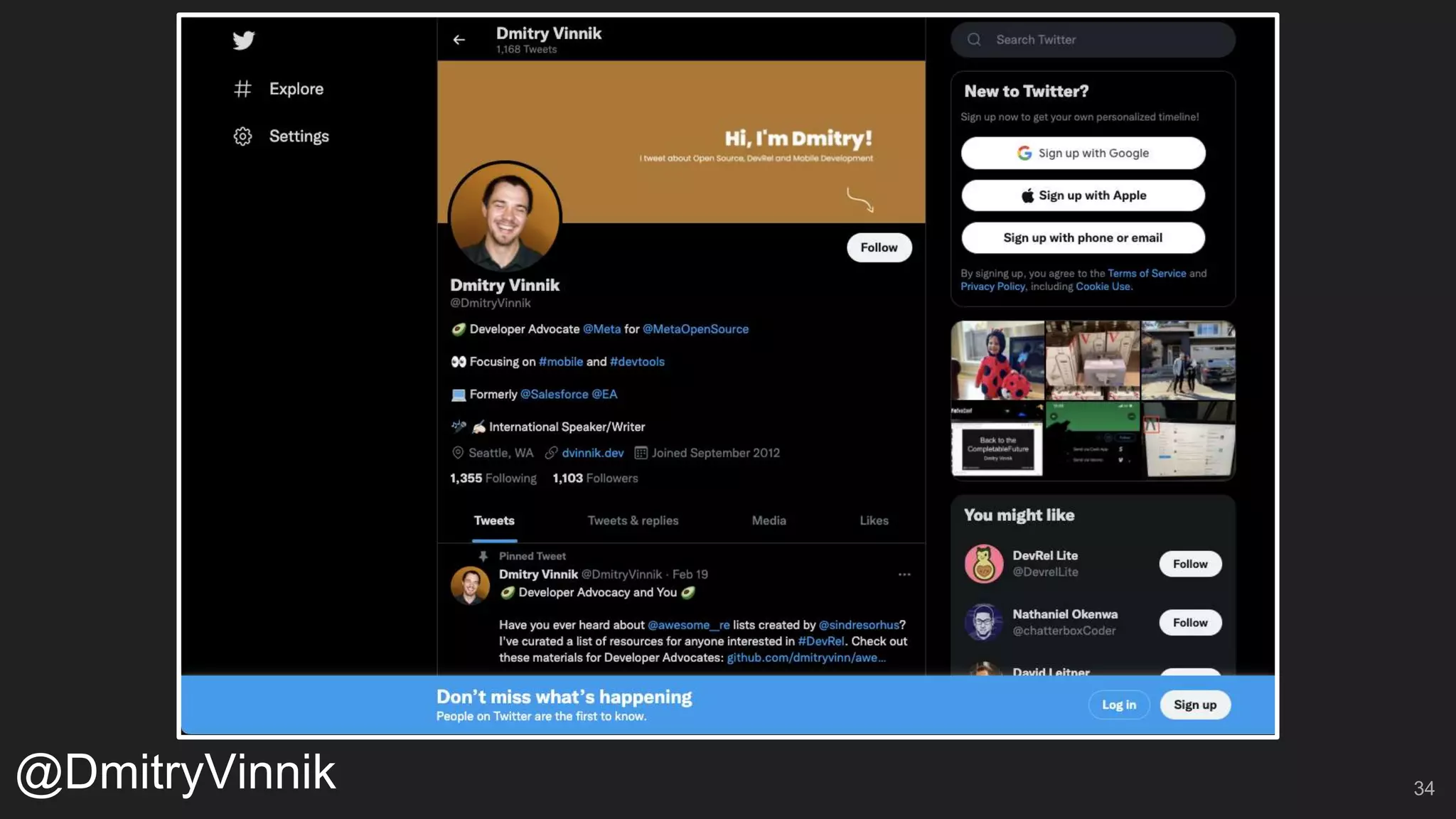This screenshot has width=1456, height=819.
Task: Click Nathaniel Okenwa's avatar
Action: pyautogui.click(x=983, y=622)
